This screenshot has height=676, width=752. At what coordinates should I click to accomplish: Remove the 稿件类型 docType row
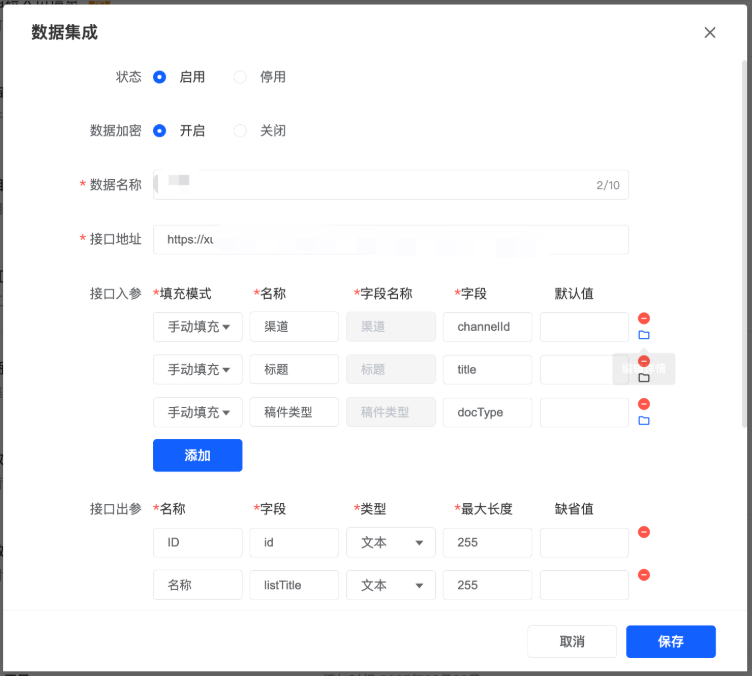(x=644, y=404)
